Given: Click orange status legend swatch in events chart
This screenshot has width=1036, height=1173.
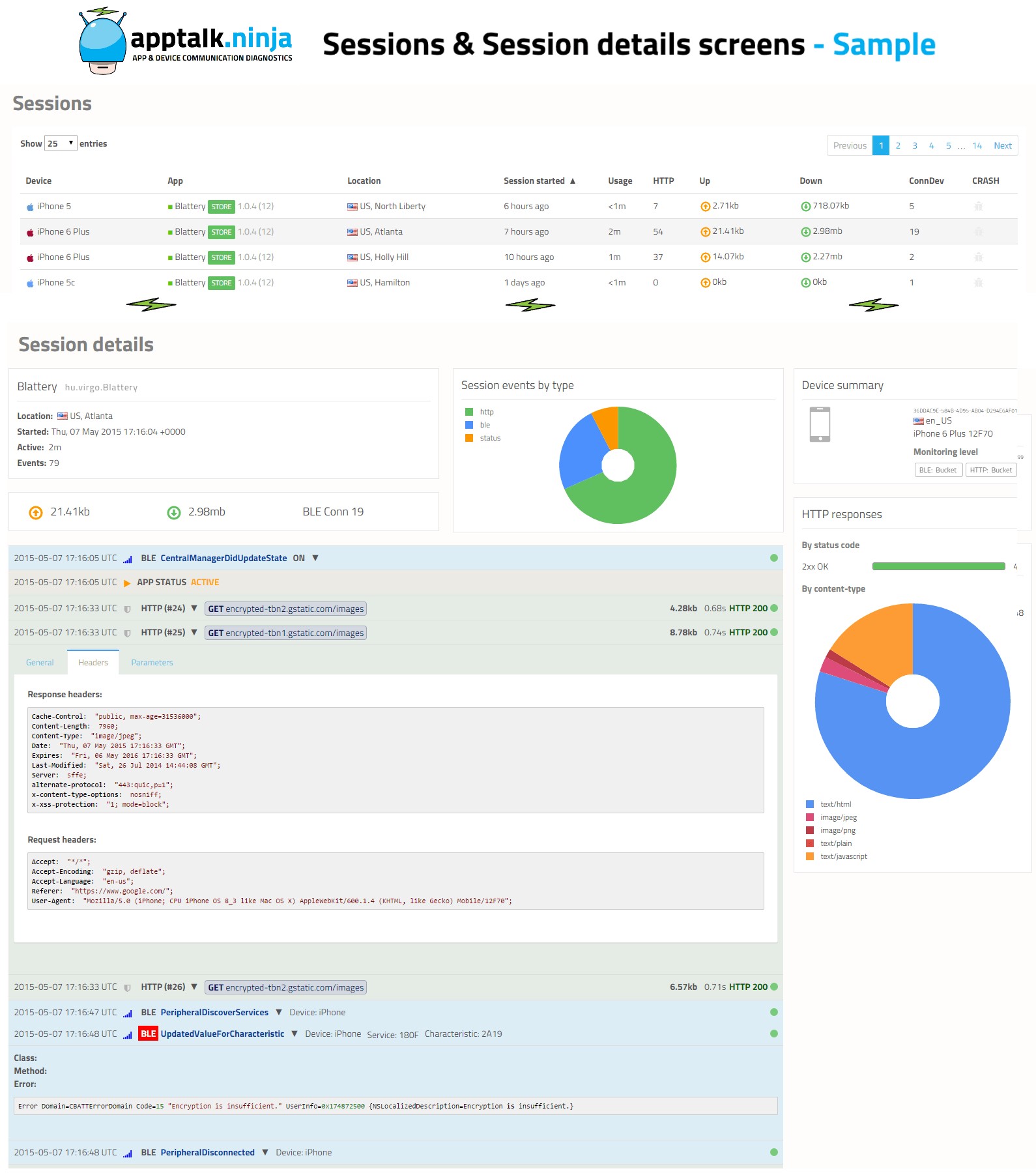Looking at the screenshot, I should click(x=469, y=438).
